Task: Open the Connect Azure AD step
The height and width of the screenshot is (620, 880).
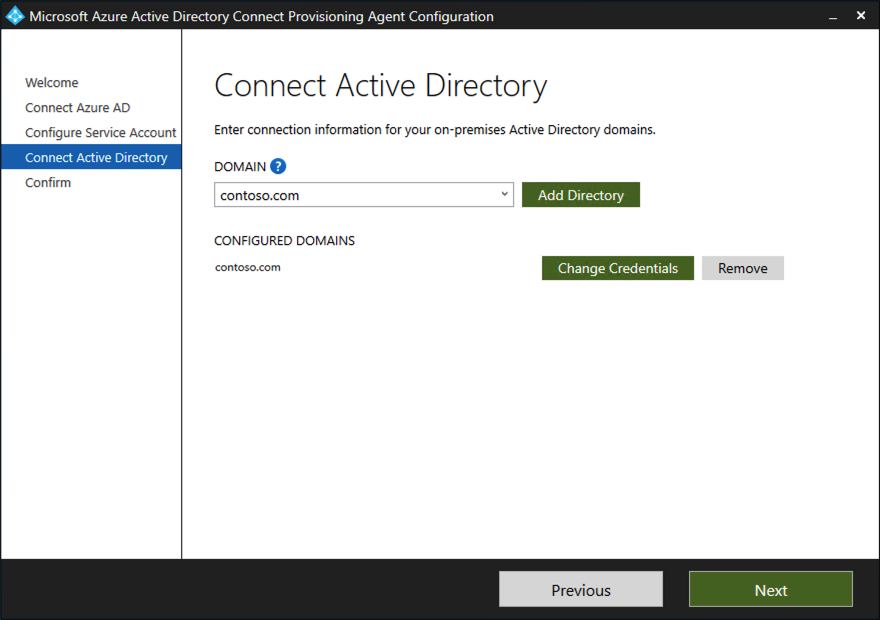Action: (77, 108)
